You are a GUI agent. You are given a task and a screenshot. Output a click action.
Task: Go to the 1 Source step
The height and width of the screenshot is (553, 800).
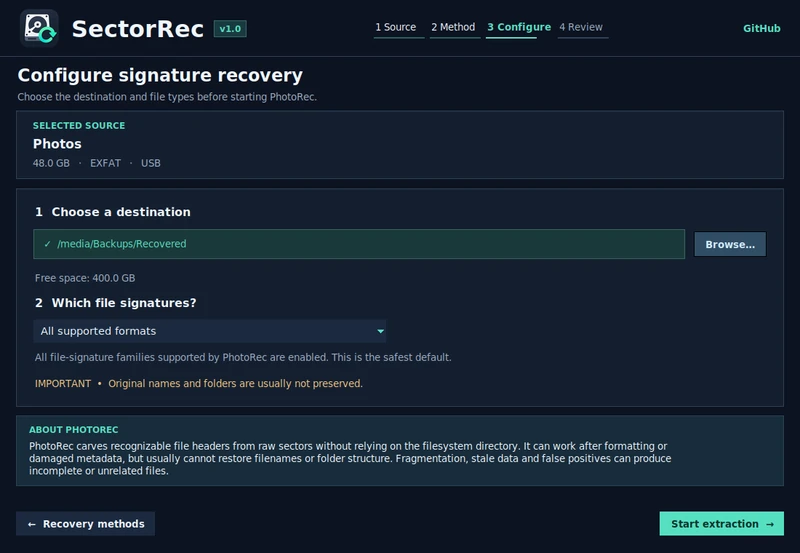tap(398, 28)
